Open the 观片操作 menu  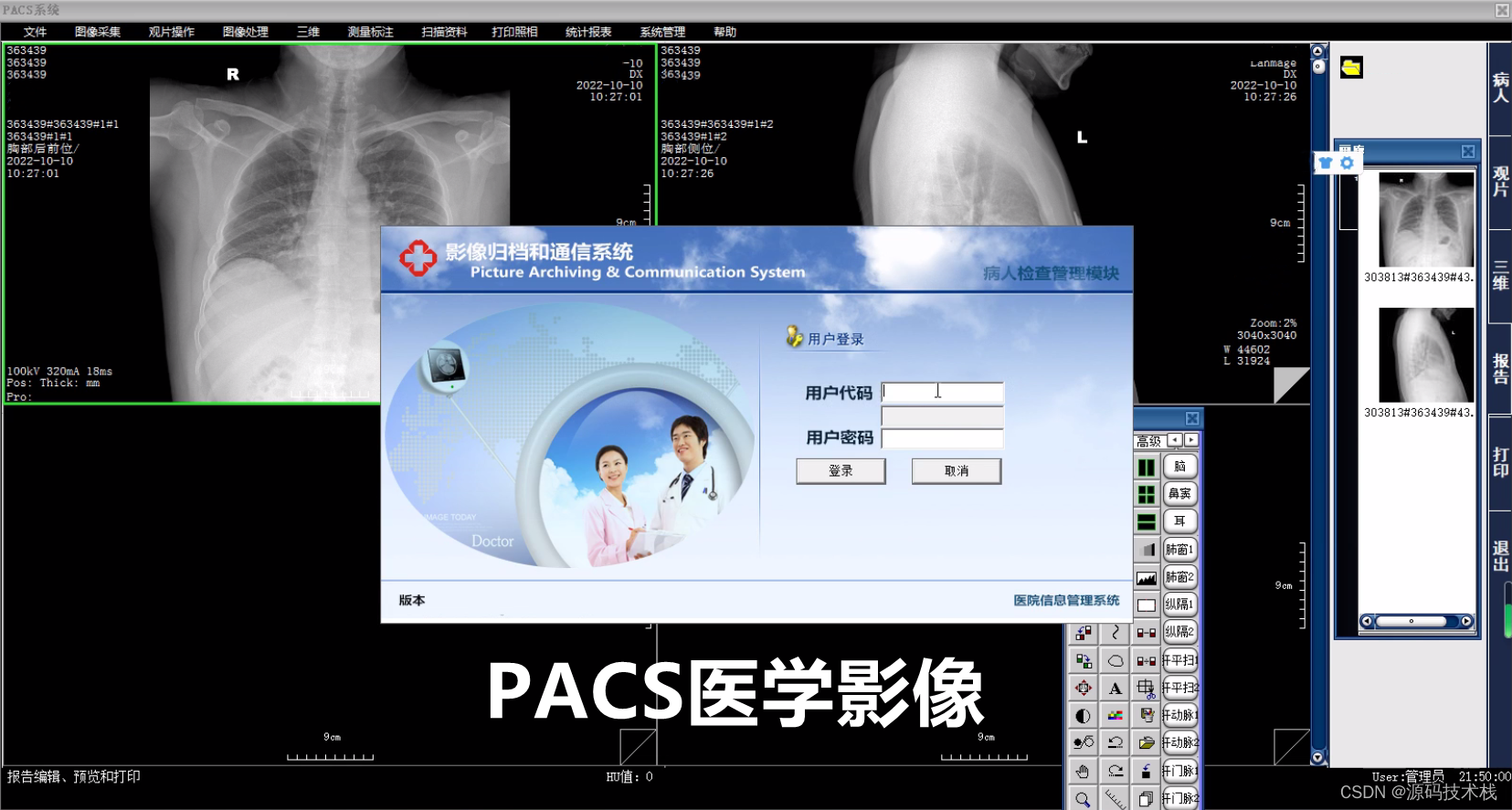coord(172,32)
